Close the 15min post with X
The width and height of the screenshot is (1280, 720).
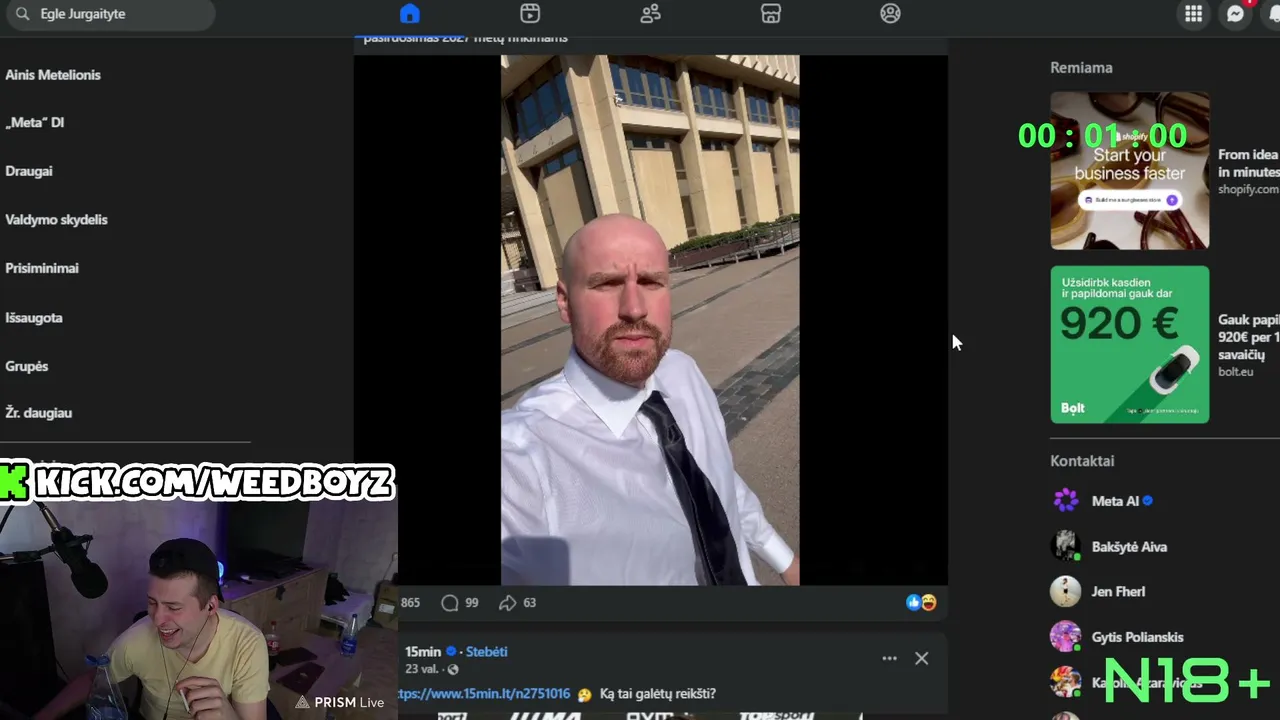[921, 658]
